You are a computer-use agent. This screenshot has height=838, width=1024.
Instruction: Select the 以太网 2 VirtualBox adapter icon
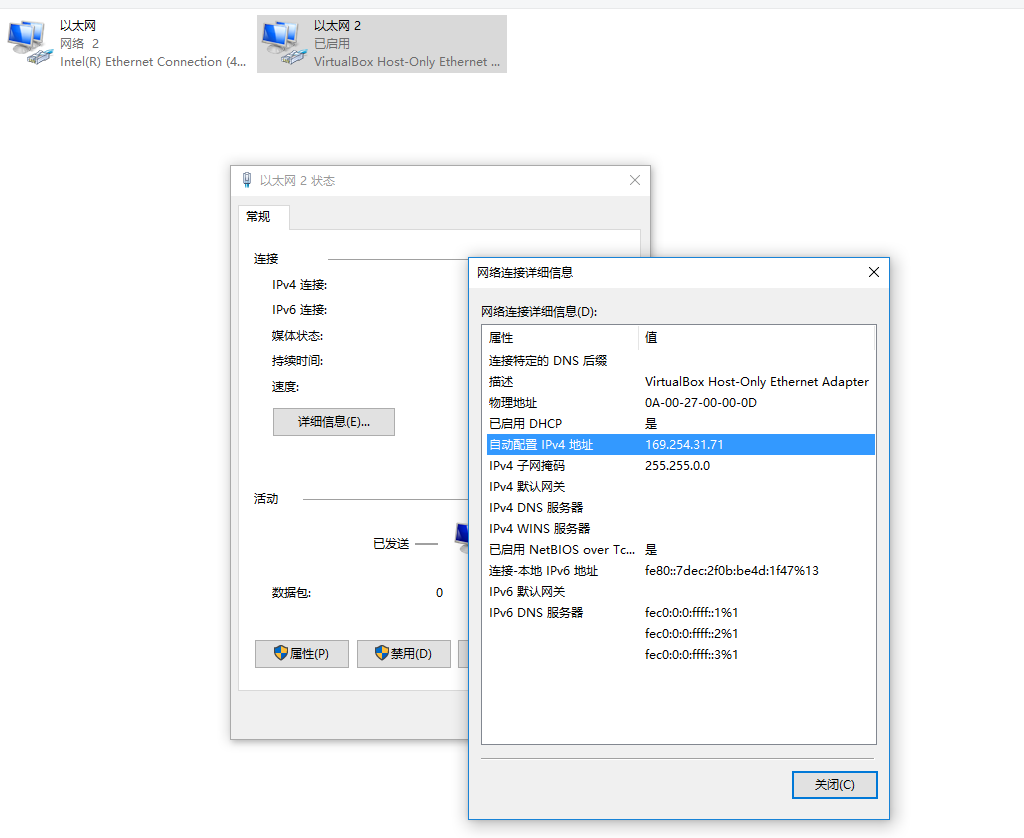tap(284, 42)
